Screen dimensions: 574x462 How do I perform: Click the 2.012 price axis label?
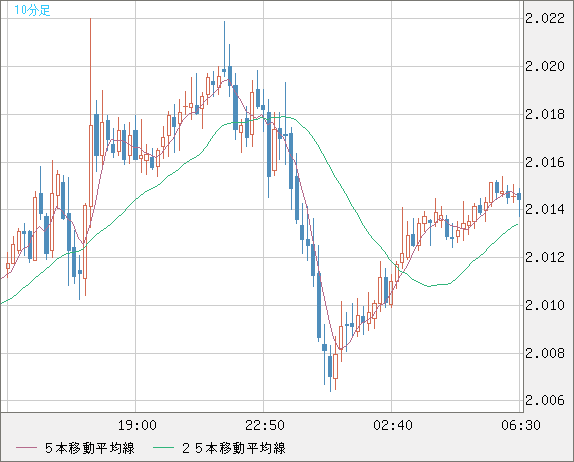(545, 257)
